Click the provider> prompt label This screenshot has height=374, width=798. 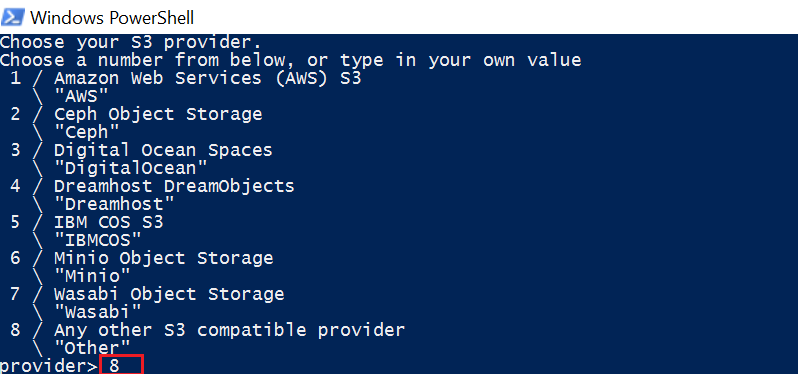tap(48, 366)
